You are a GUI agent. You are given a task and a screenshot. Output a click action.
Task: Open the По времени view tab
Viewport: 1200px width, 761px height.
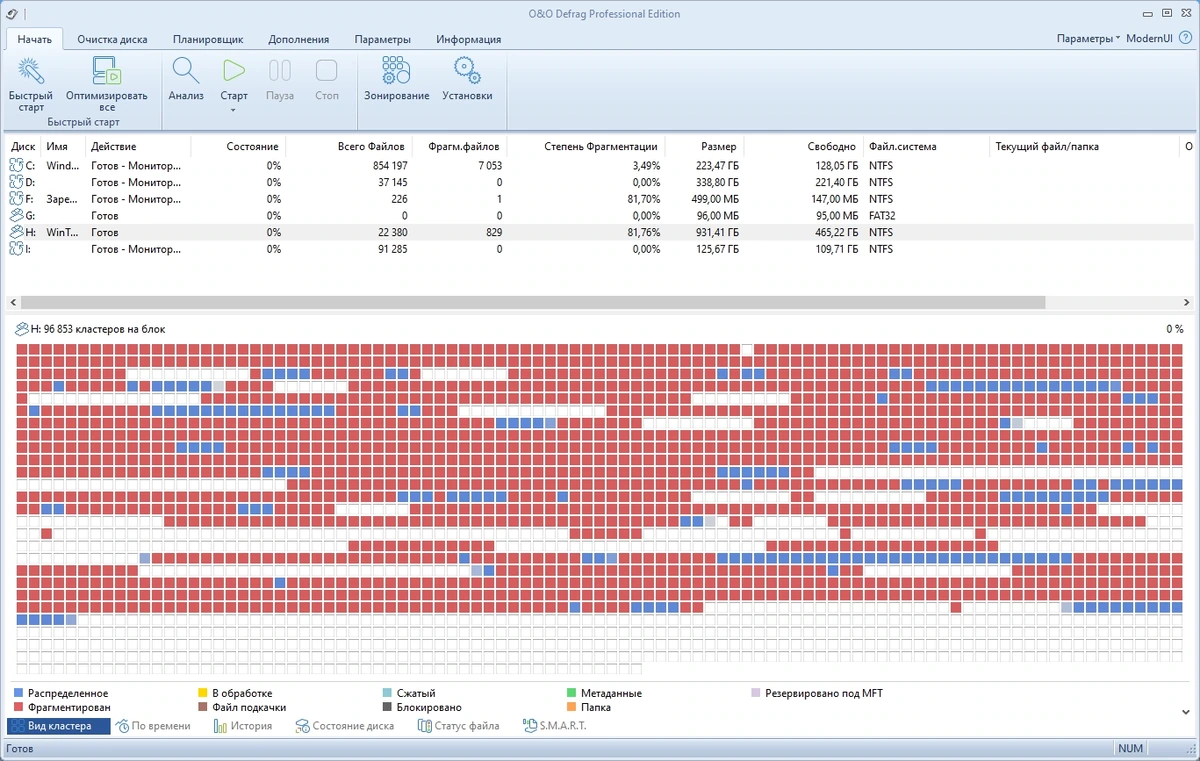[152, 726]
